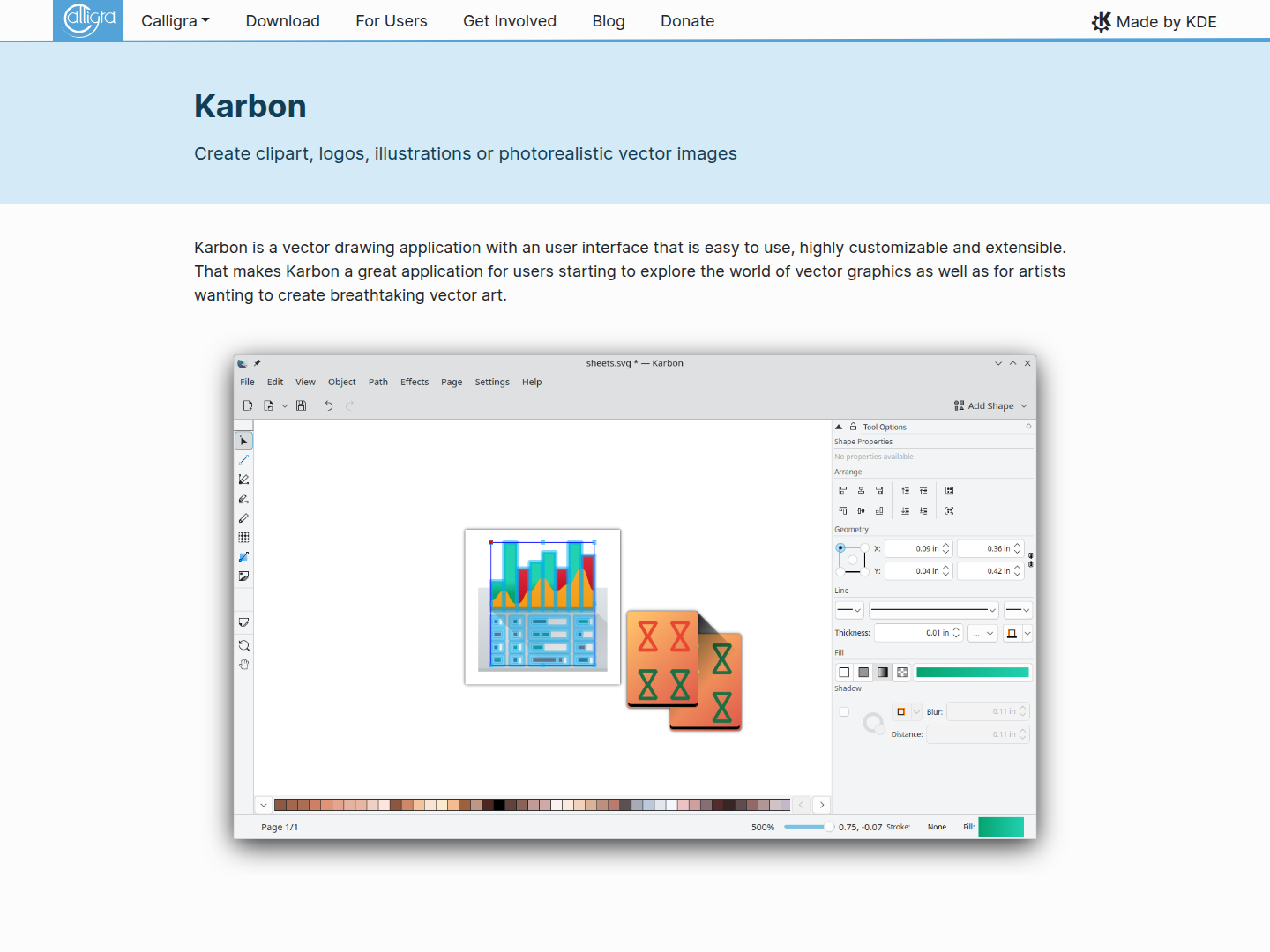Click the X position field showing 0.09 in
This screenshot has height=952, width=1270.
point(918,549)
